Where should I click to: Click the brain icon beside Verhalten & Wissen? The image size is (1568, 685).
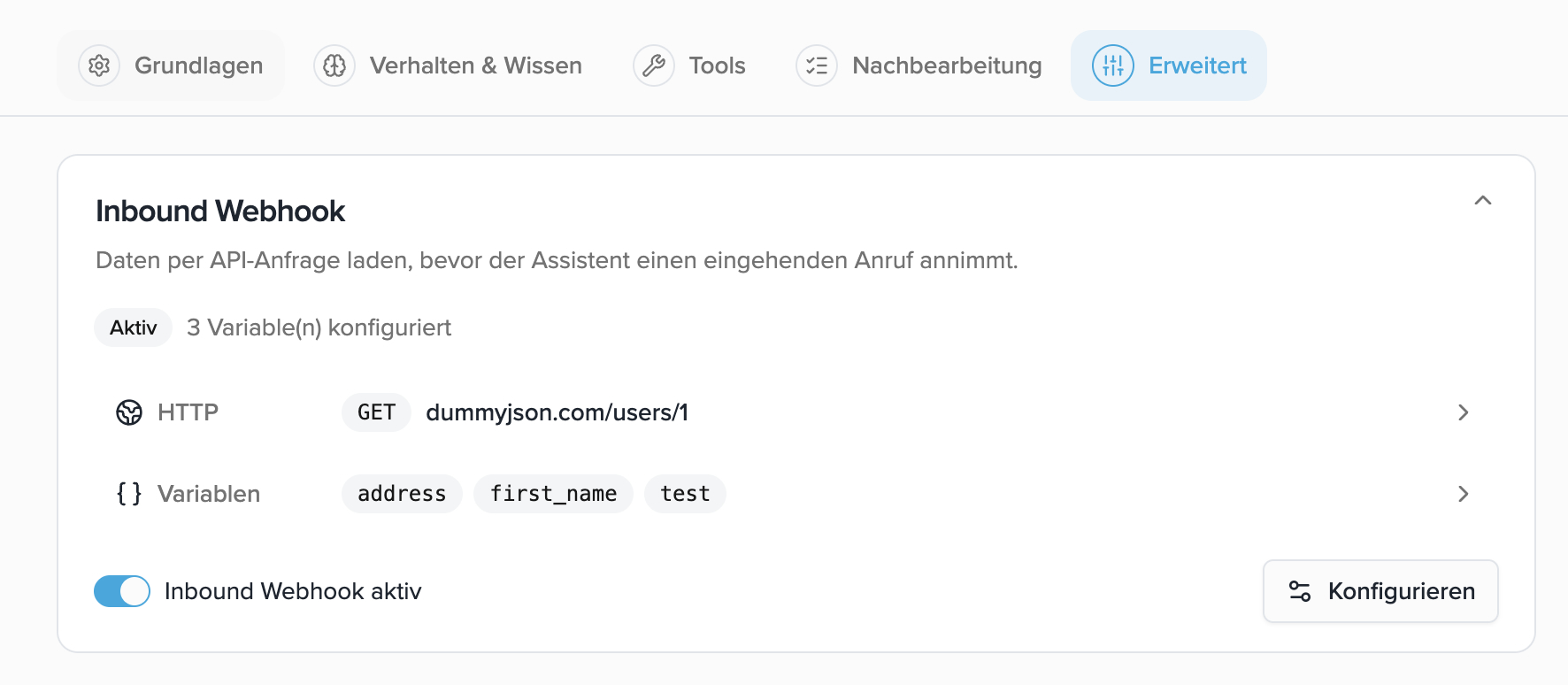tap(334, 65)
